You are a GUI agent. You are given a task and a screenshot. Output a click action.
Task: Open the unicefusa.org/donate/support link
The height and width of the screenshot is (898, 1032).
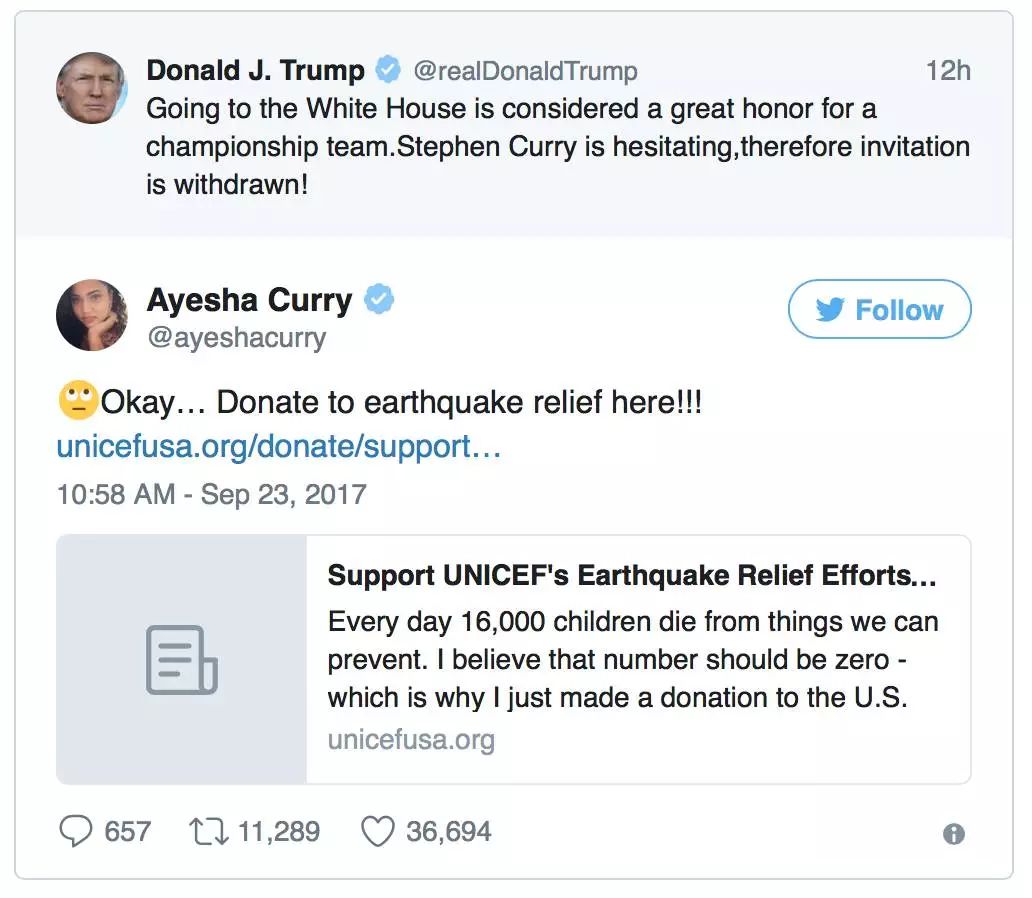278,446
